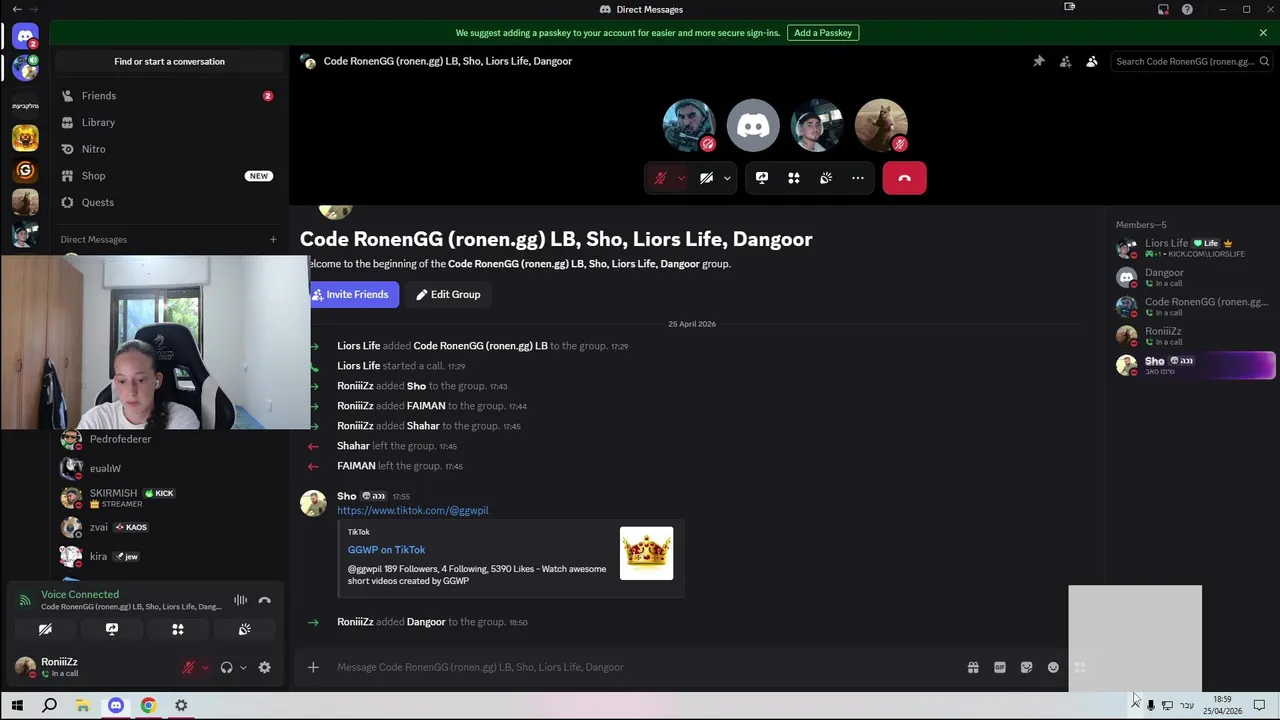Screen dimensions: 1280x720
Task: Open Sho's message author name
Action: pyautogui.click(x=347, y=496)
